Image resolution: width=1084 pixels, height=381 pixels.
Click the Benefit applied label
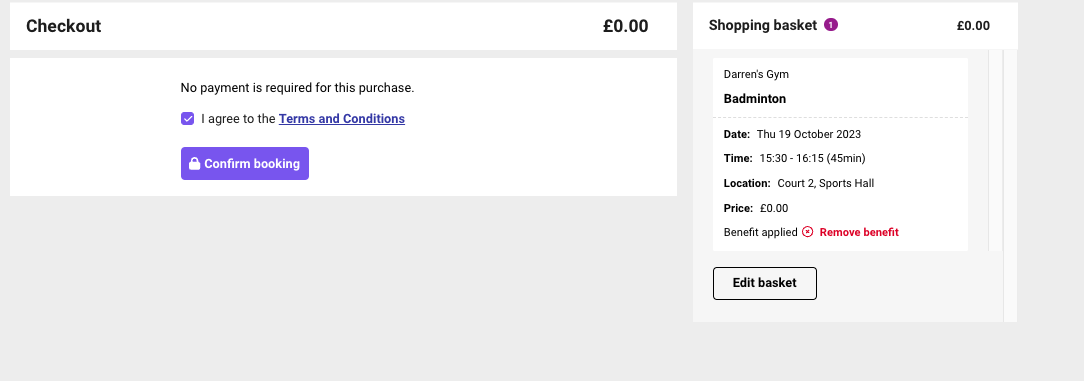(760, 232)
